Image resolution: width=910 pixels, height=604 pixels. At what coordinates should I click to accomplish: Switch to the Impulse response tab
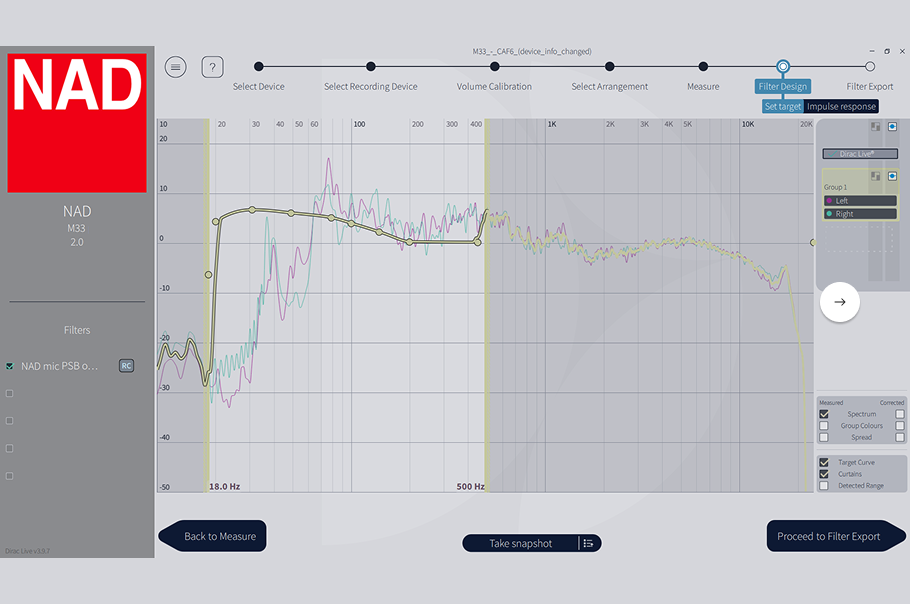[842, 106]
